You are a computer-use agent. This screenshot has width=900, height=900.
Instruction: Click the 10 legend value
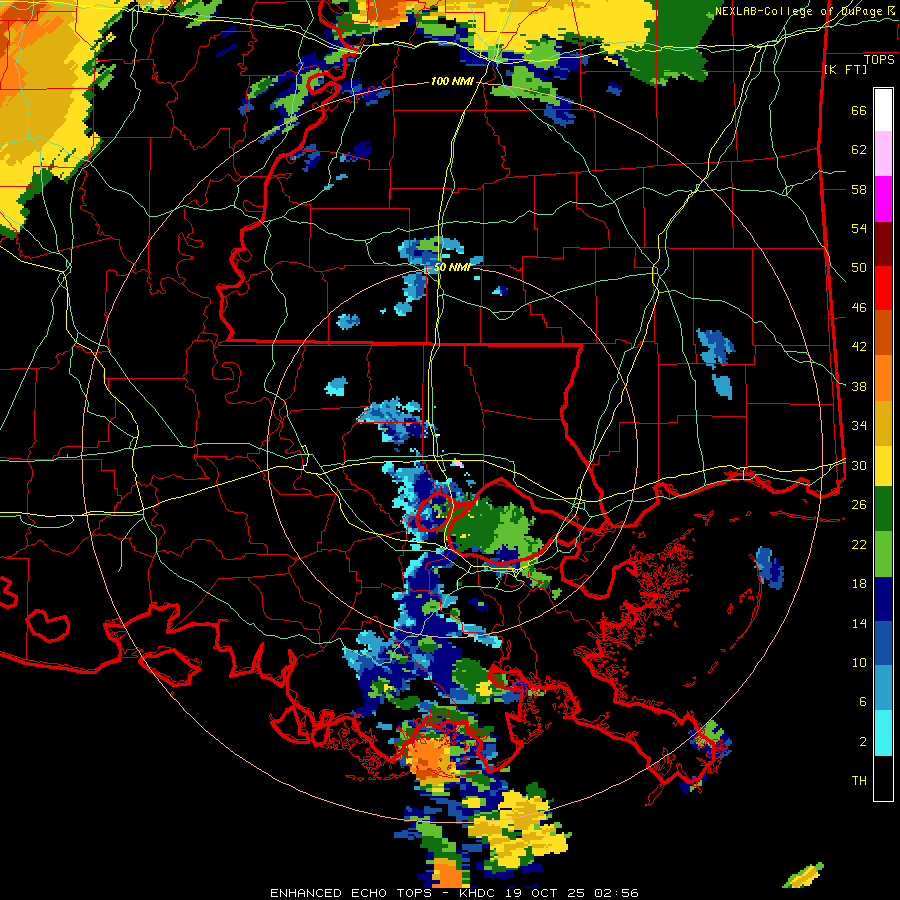pyautogui.click(x=859, y=662)
